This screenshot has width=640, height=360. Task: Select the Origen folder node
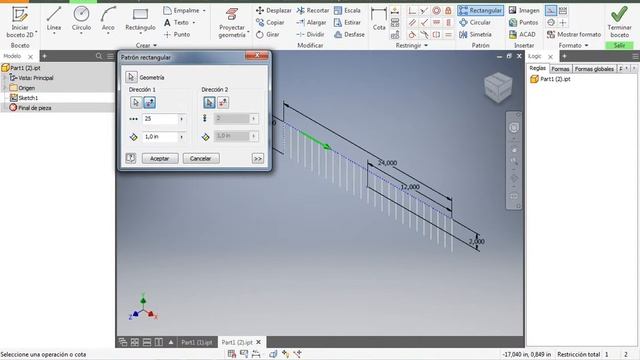tap(22, 88)
